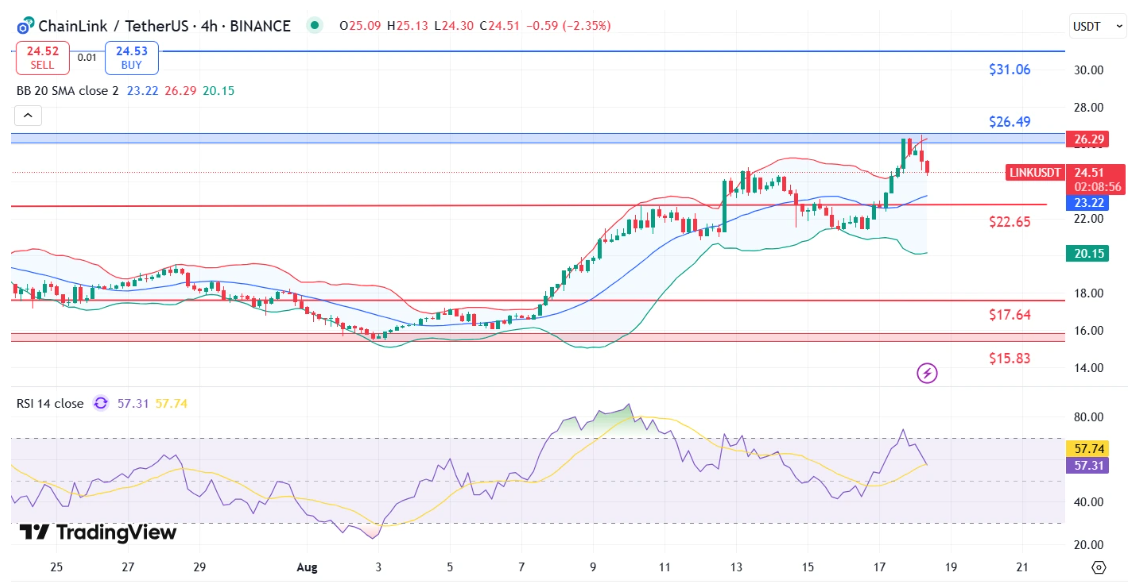Click the 14.00 price axis label
Screen dimensions: 1132x586
pyautogui.click(x=1088, y=367)
